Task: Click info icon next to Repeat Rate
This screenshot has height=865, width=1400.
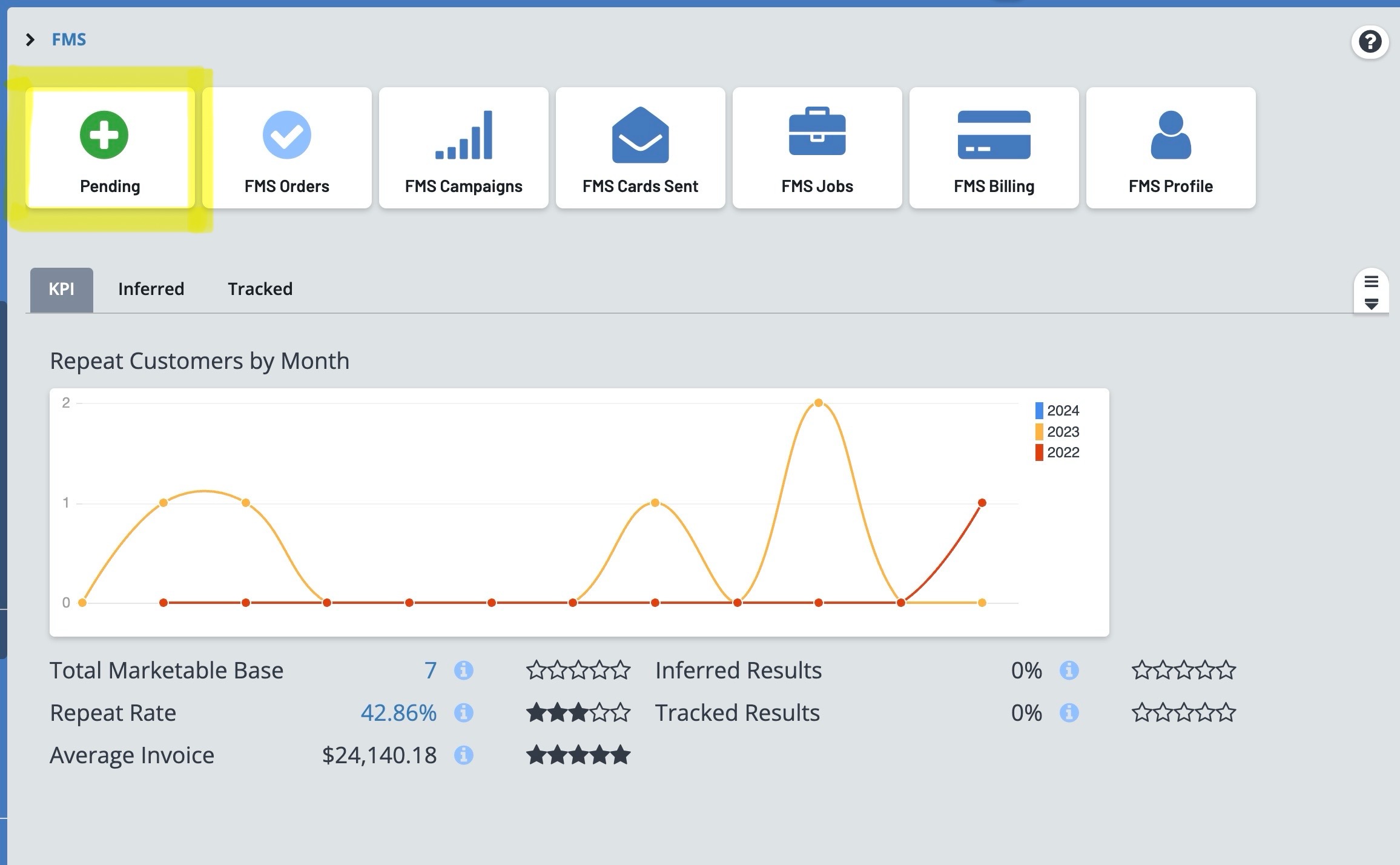Action: (x=463, y=713)
